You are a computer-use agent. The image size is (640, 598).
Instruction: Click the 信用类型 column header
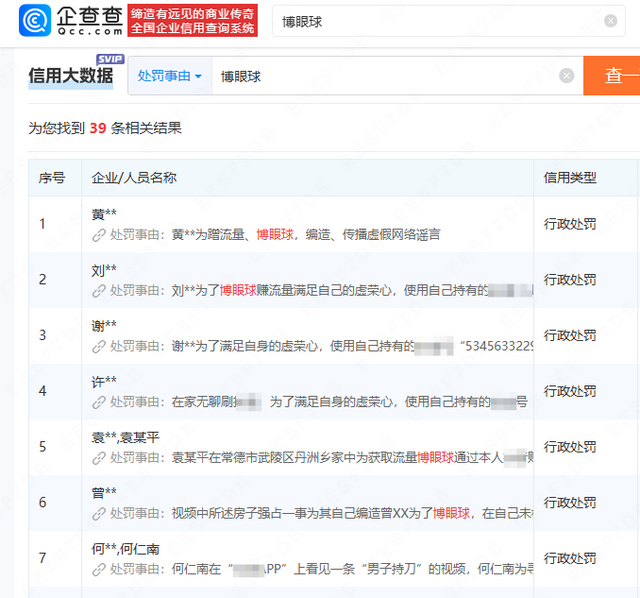coord(570,178)
